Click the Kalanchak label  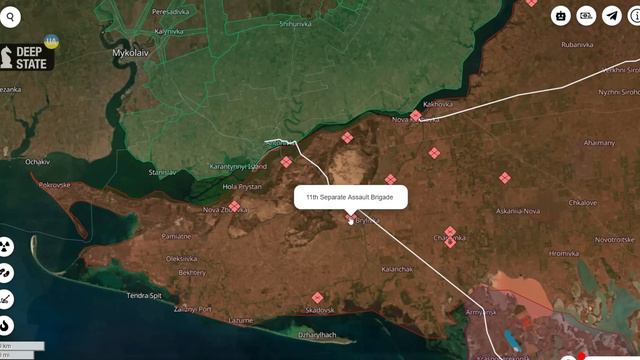(x=397, y=269)
